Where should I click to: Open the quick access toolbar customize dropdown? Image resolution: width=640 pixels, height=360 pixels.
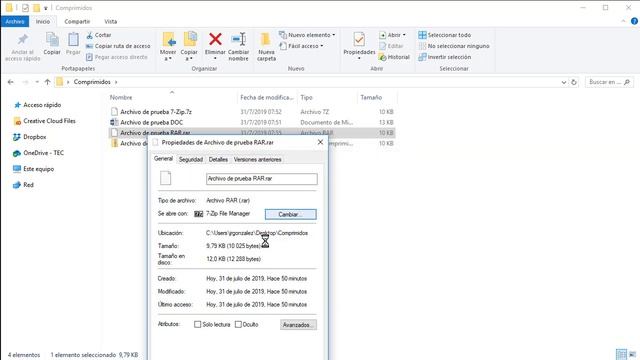tap(46, 8)
